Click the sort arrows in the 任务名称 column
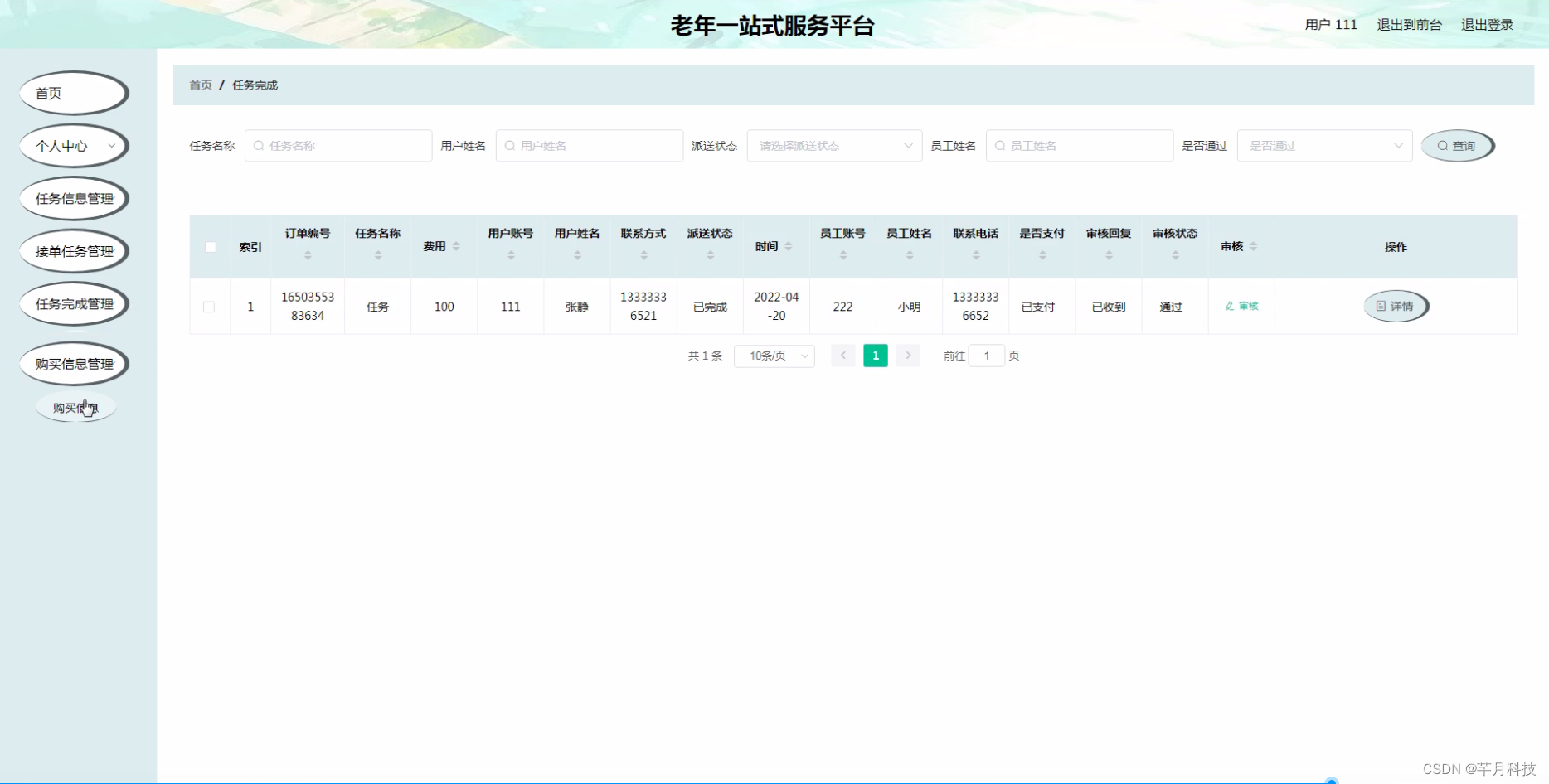The height and width of the screenshot is (784, 1549). click(x=378, y=255)
